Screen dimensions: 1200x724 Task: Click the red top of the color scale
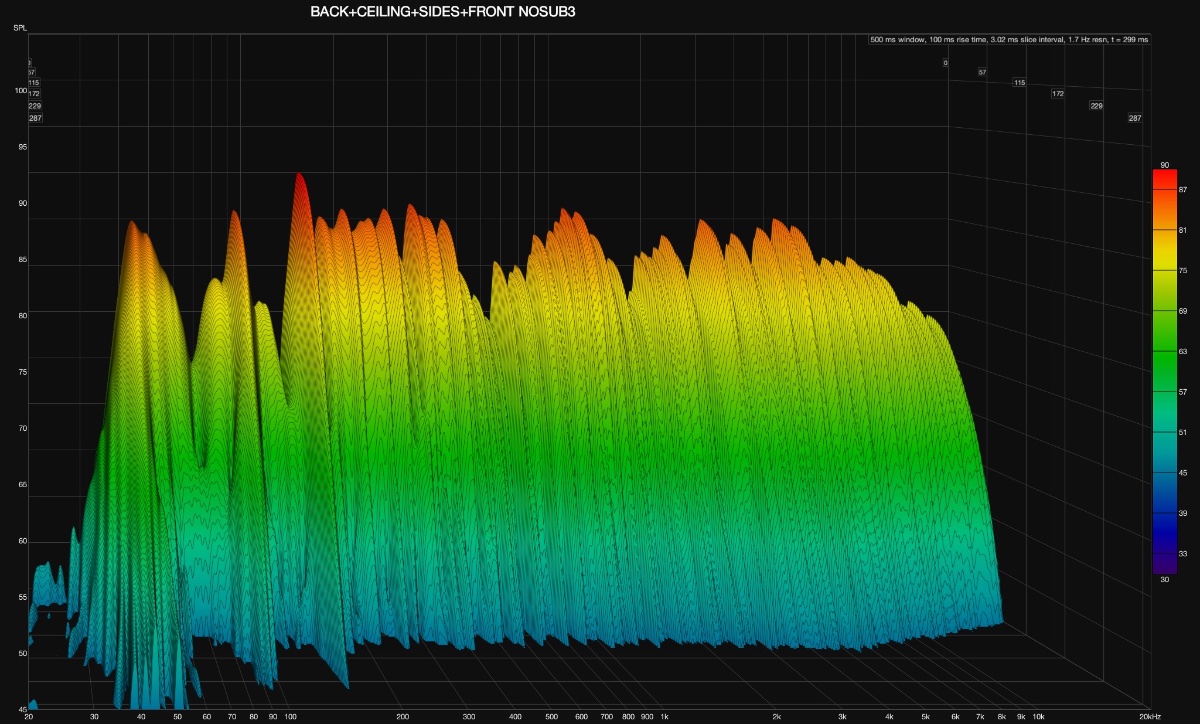(x=1164, y=177)
